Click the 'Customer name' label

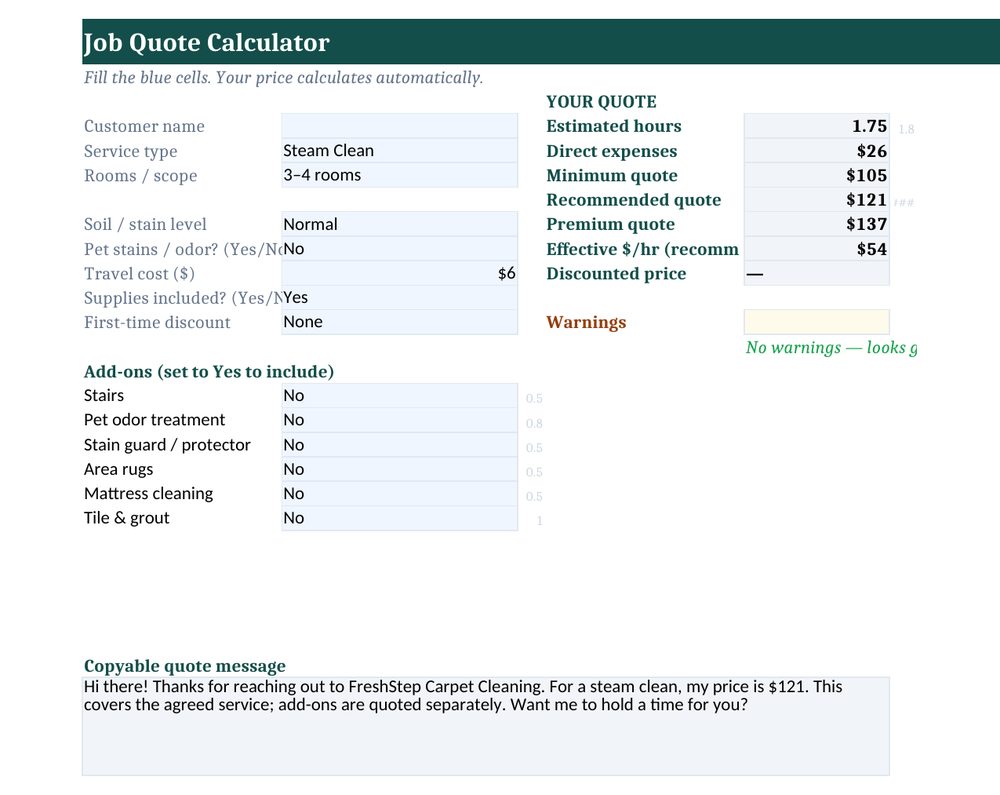144,126
